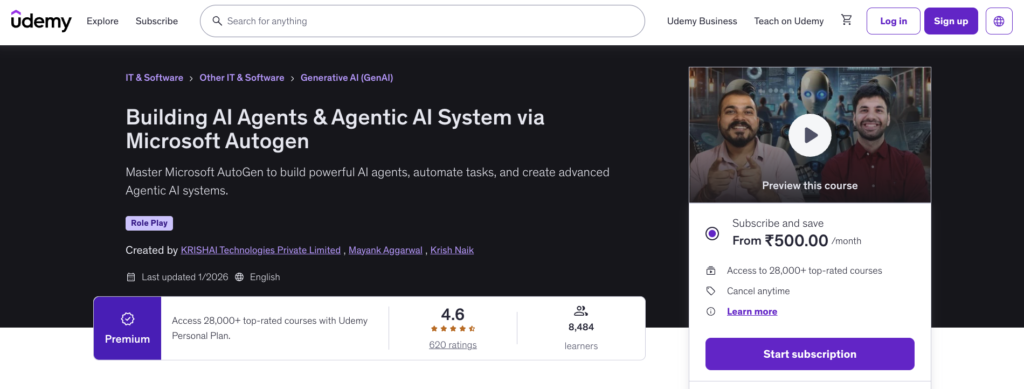Click the Sign up button
Image resolution: width=1024 pixels, height=389 pixels.
click(x=951, y=21)
